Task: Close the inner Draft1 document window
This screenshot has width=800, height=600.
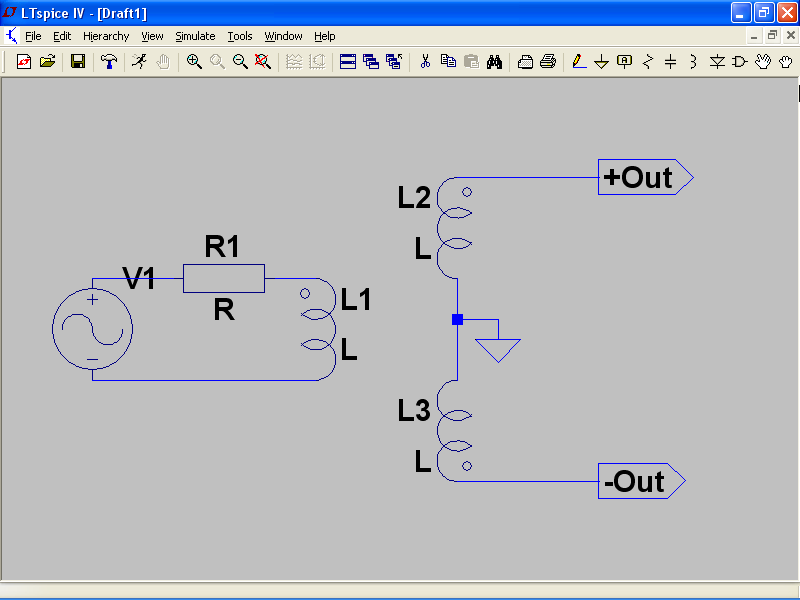Action: pos(790,35)
